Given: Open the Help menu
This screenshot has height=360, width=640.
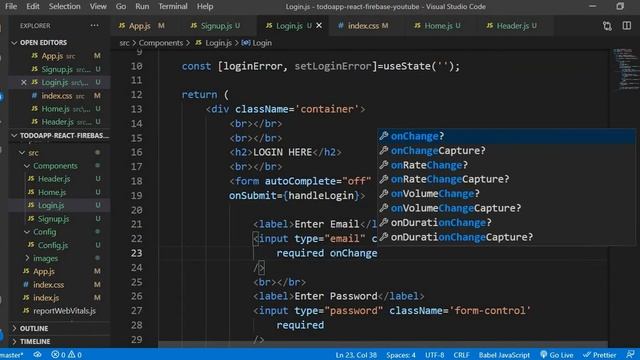Looking at the screenshot, I should tap(205, 7).
